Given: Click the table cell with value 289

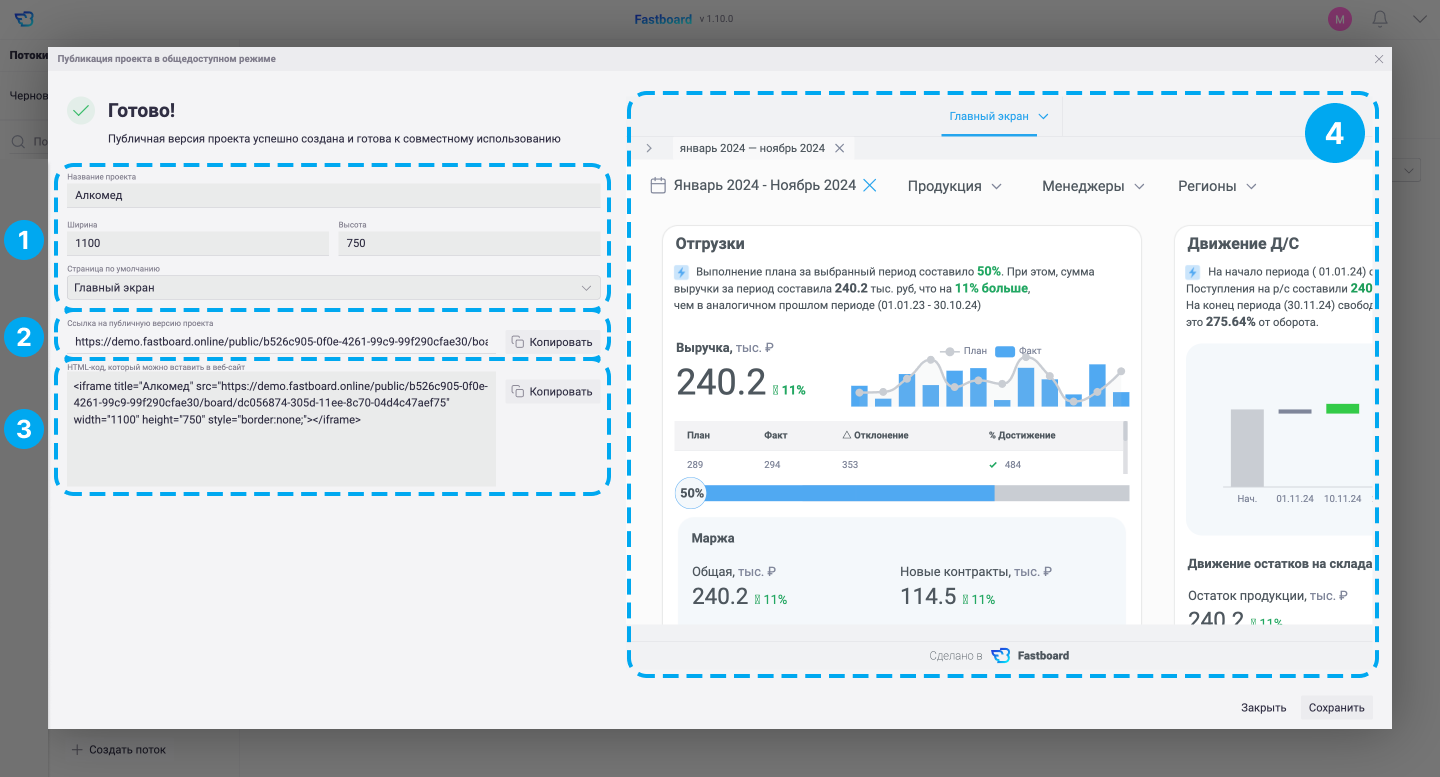Looking at the screenshot, I should (696, 465).
